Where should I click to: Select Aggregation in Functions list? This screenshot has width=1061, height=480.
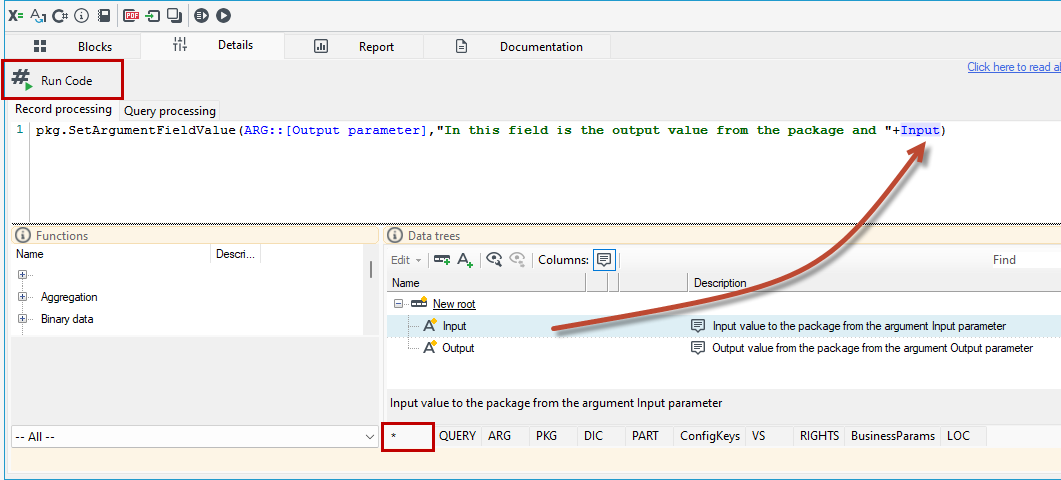(x=69, y=297)
